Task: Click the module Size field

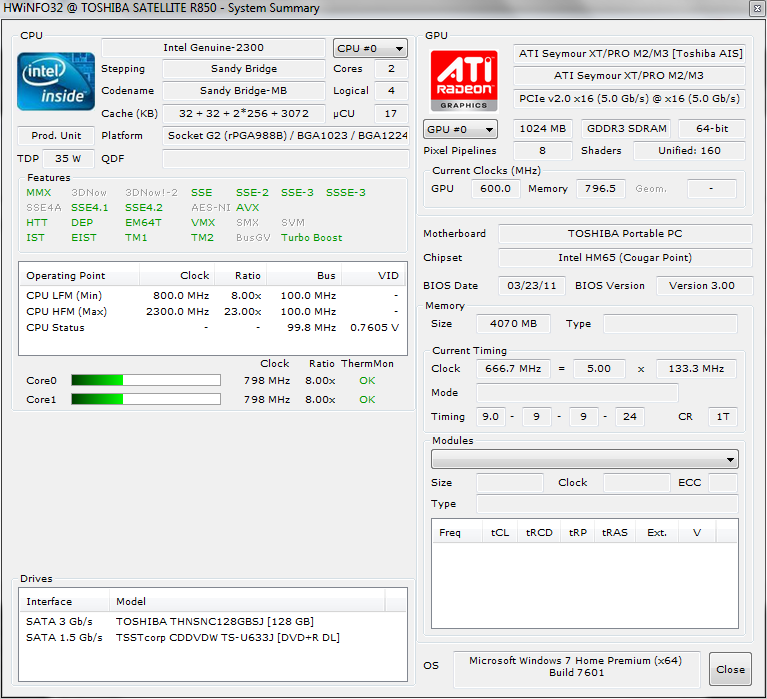Action: [510, 483]
